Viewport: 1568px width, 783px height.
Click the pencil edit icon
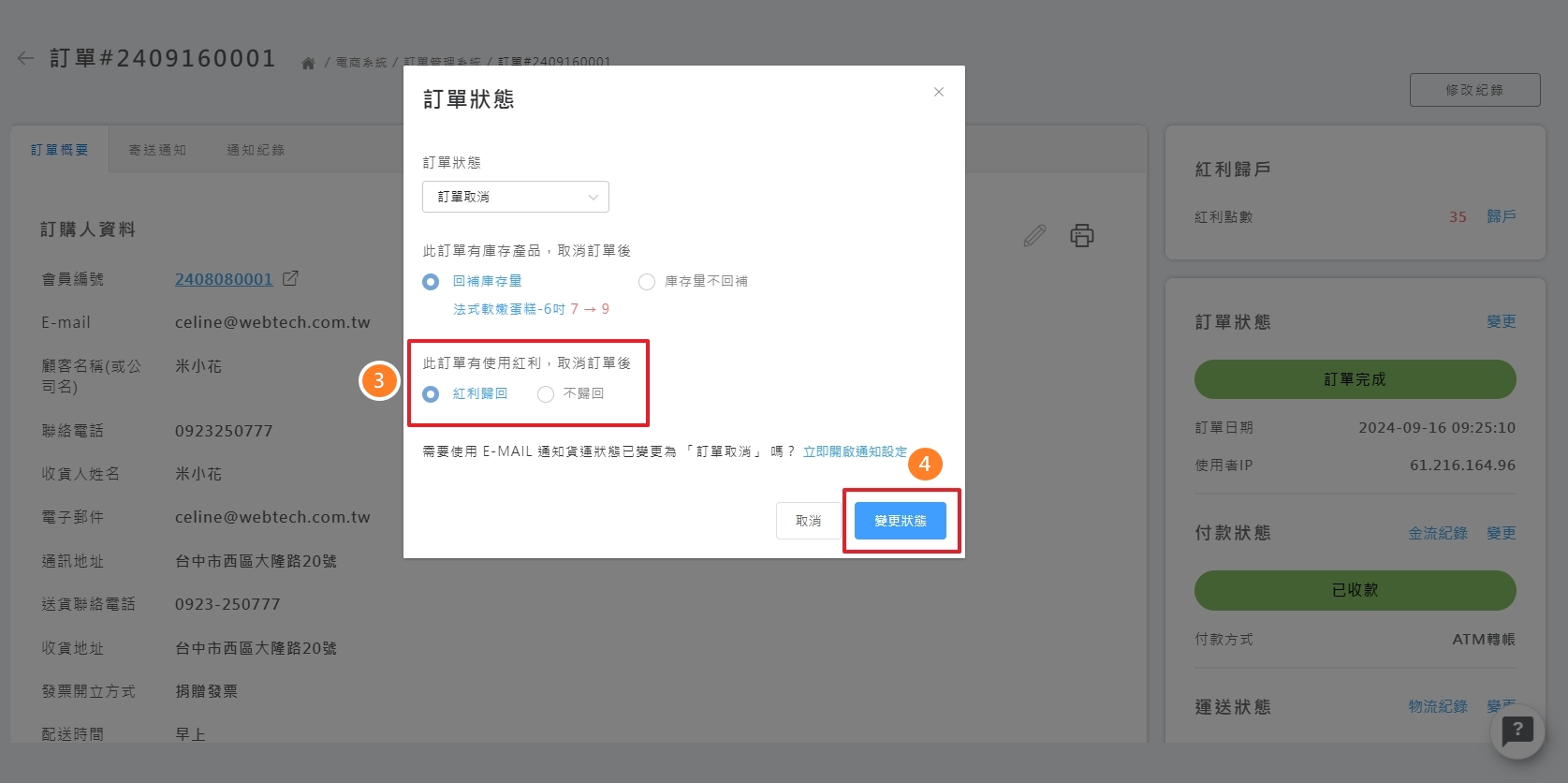click(x=1034, y=235)
